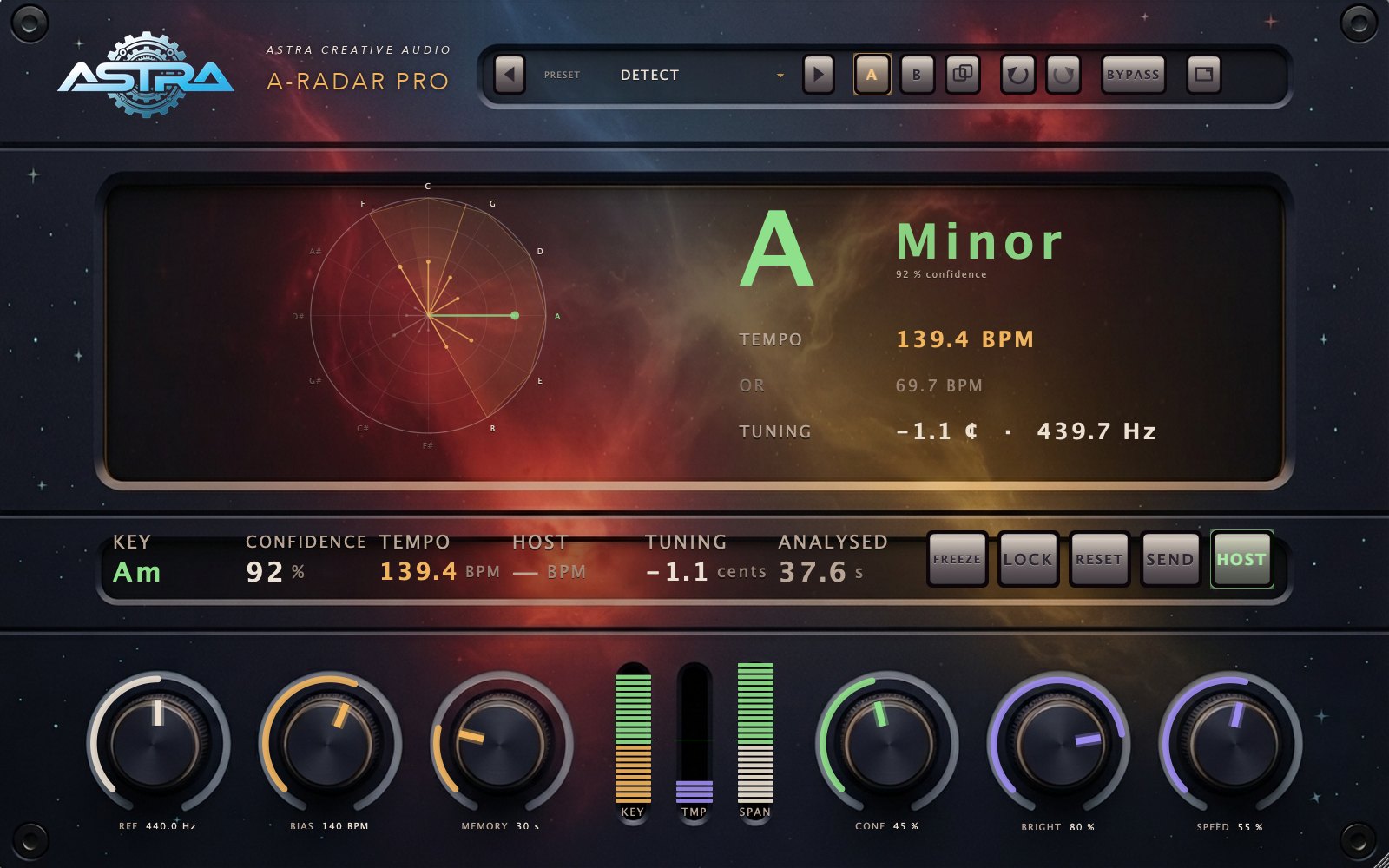The image size is (1389, 868).
Task: Undo the last change
Action: pyautogui.click(x=1018, y=75)
